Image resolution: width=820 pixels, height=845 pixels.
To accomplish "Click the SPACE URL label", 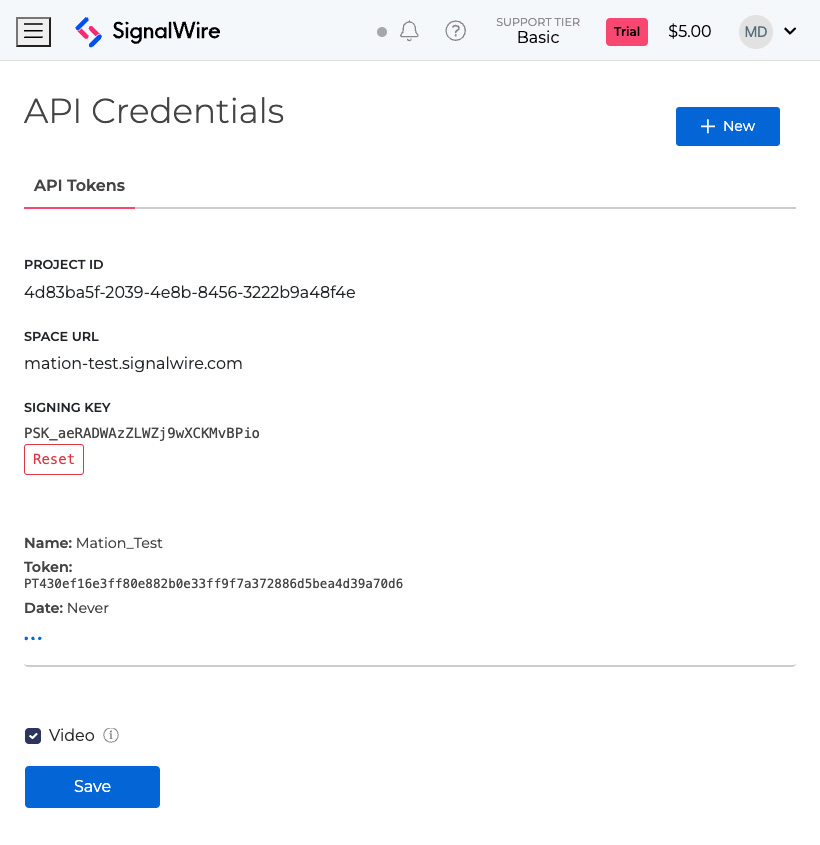I will coord(61,336).
